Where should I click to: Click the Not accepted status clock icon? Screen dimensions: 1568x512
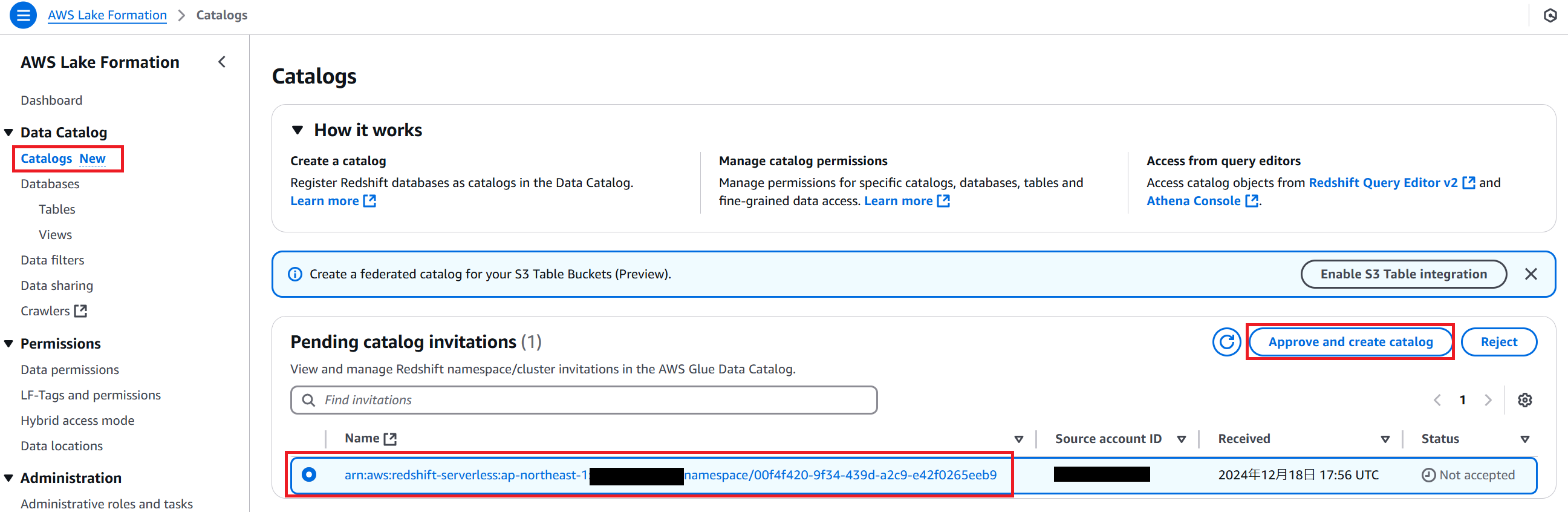(1428, 475)
